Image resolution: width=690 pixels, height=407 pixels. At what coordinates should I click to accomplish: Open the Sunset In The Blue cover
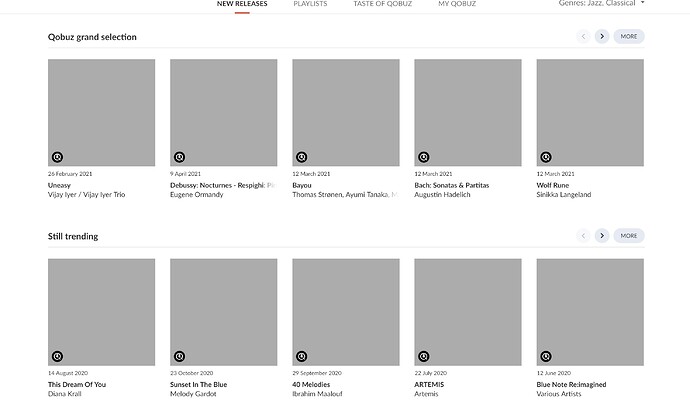pos(224,312)
